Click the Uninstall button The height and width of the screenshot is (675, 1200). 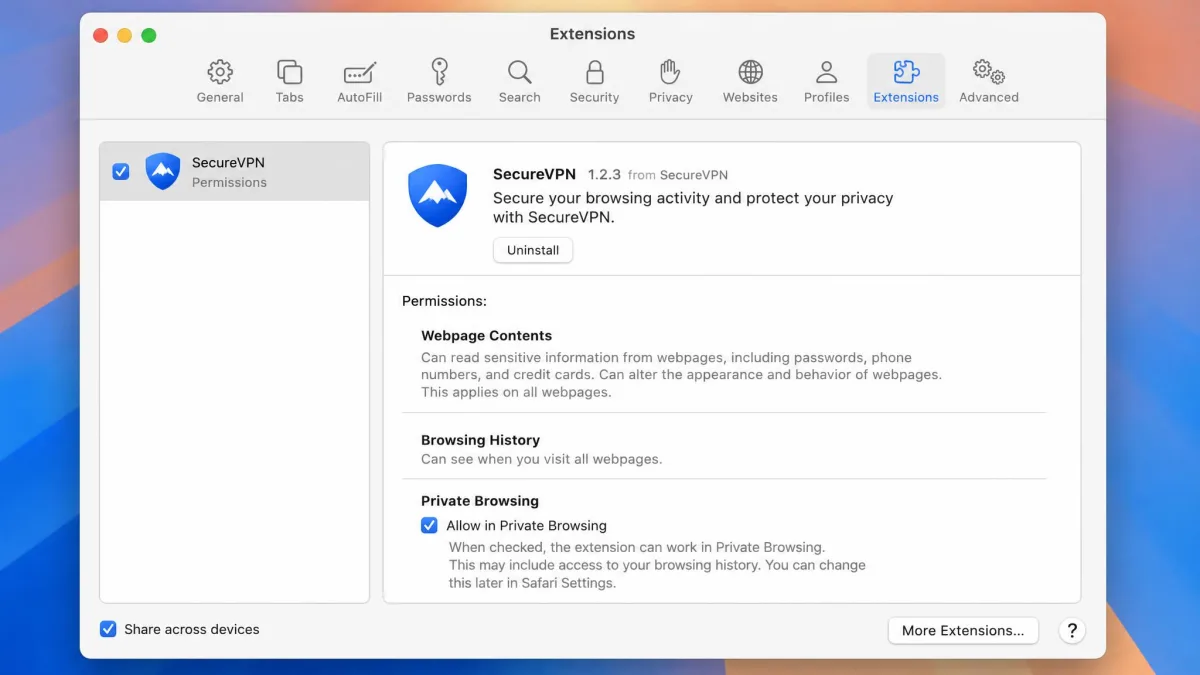pyautogui.click(x=533, y=250)
